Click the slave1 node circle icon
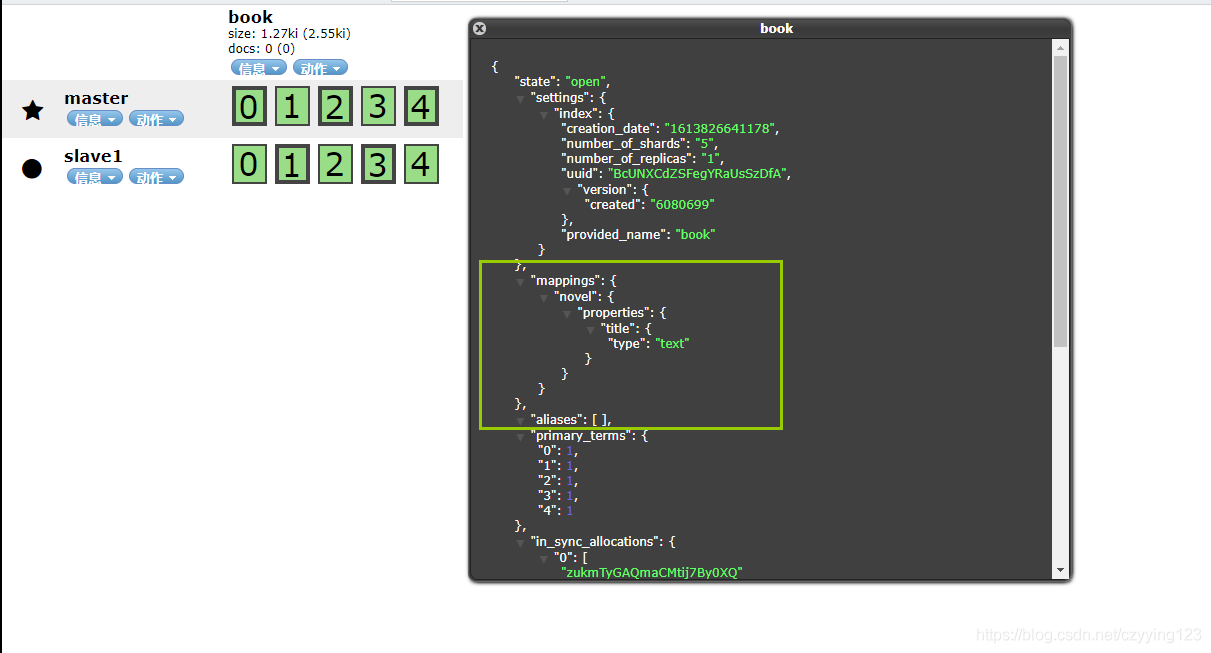Viewport: 1211px width, 653px height. (32, 168)
